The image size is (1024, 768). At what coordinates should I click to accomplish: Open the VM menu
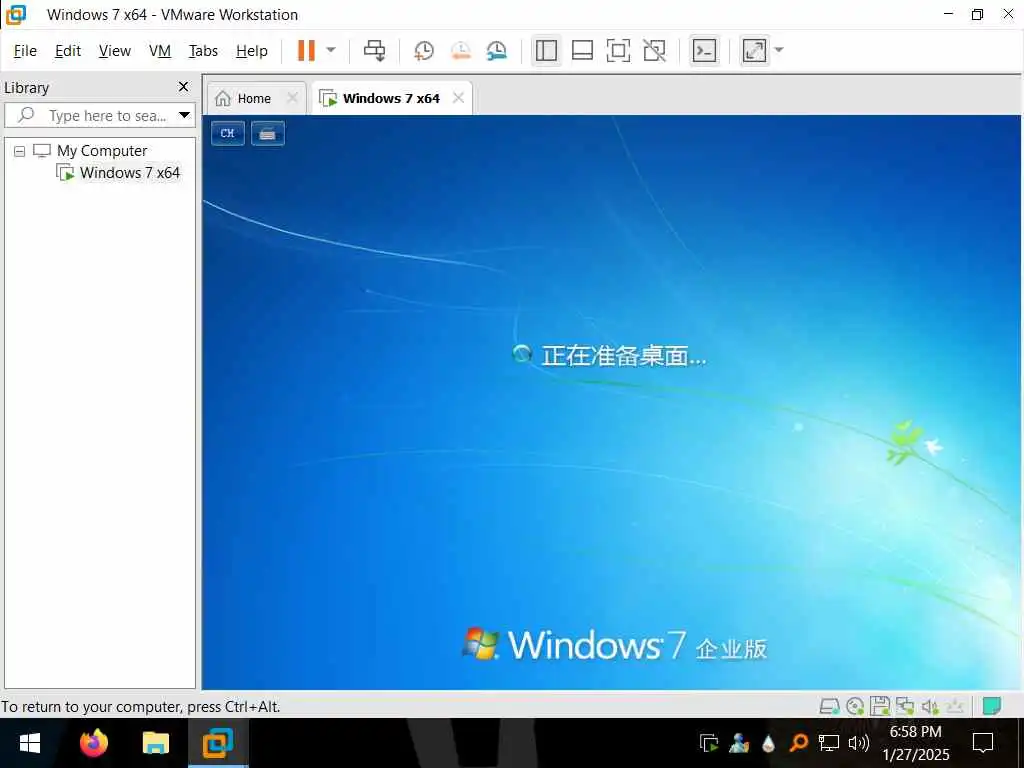(x=159, y=51)
